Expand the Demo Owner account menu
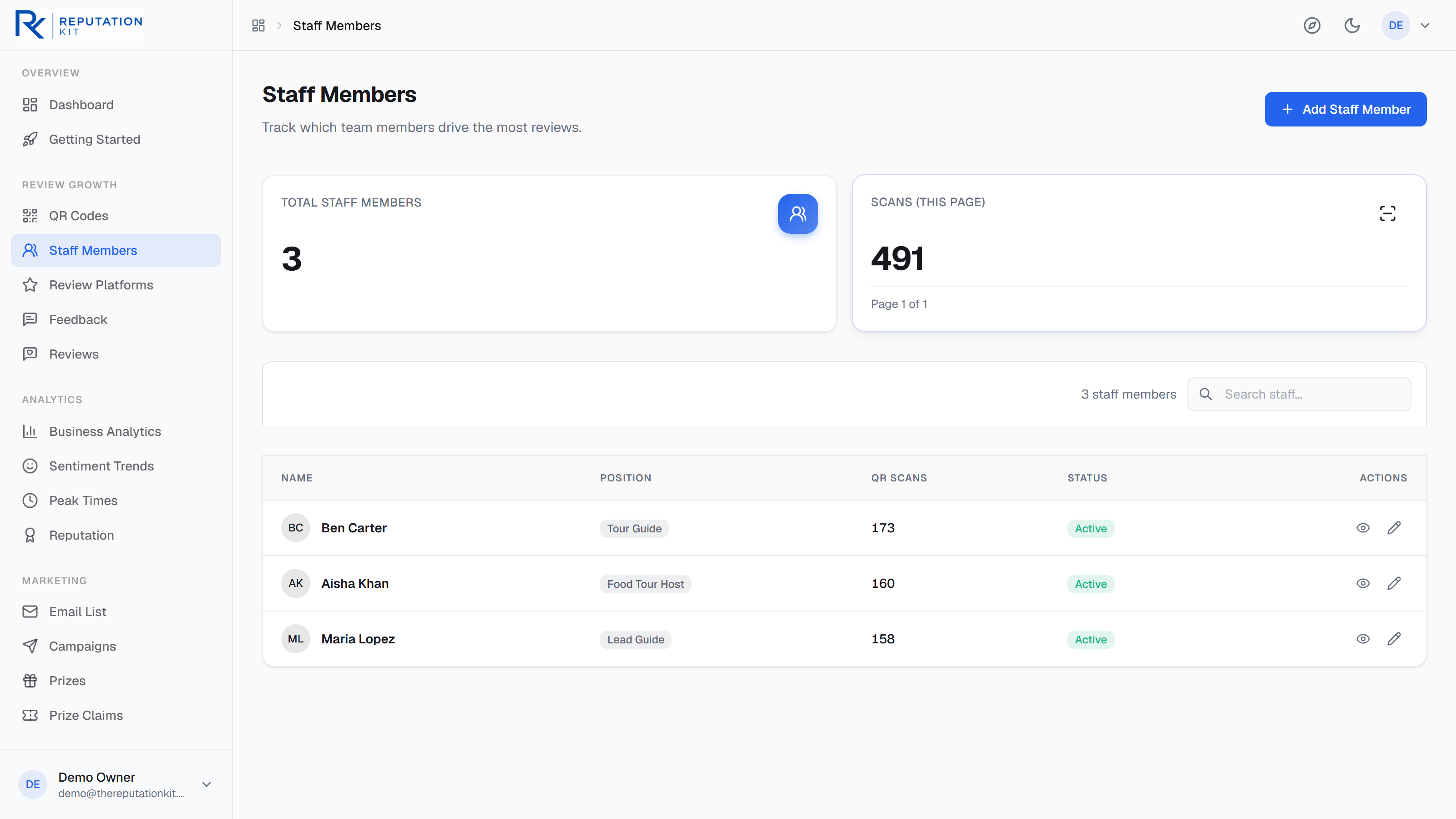 point(206,784)
